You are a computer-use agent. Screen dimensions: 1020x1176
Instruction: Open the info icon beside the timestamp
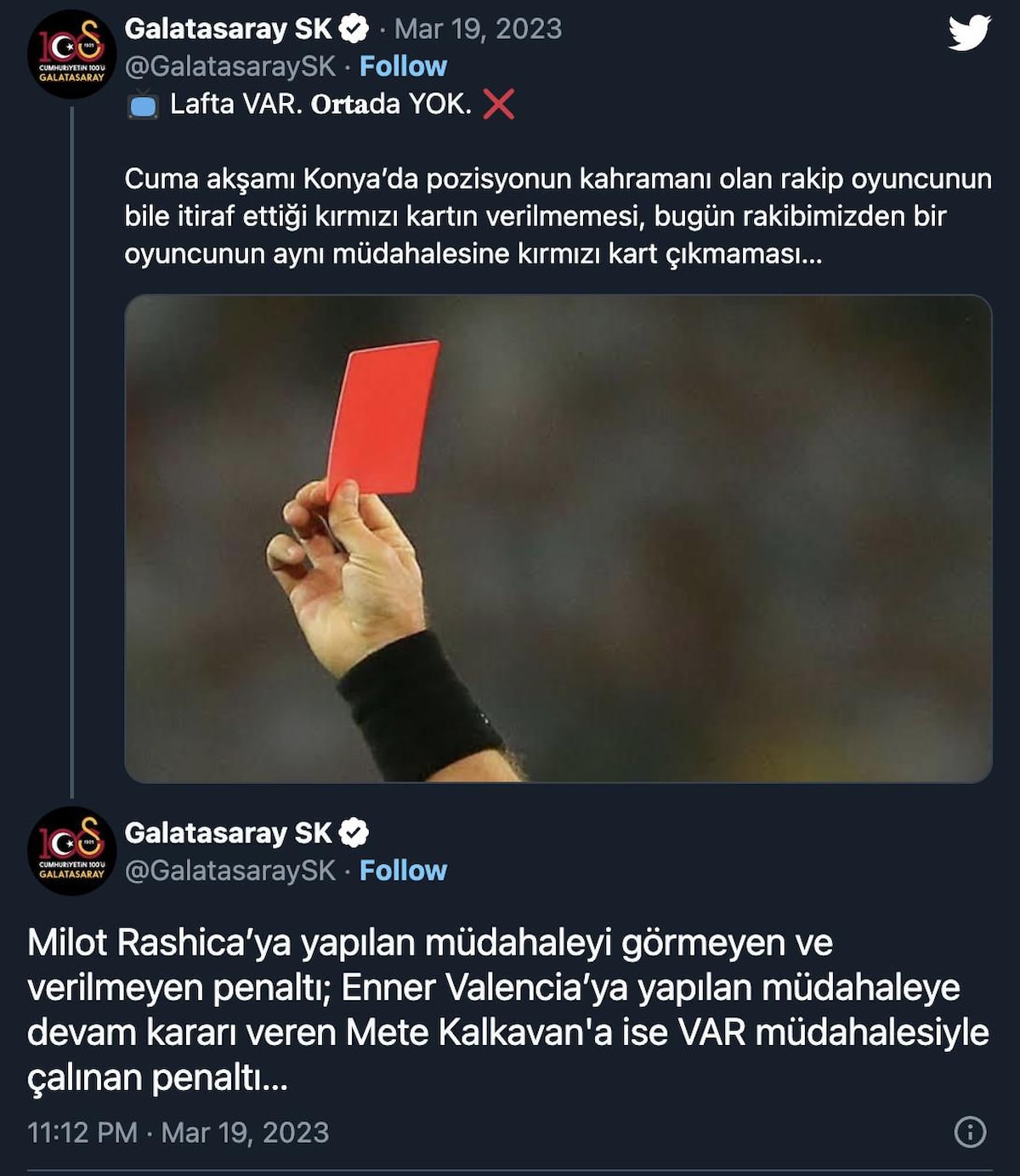click(x=970, y=1132)
